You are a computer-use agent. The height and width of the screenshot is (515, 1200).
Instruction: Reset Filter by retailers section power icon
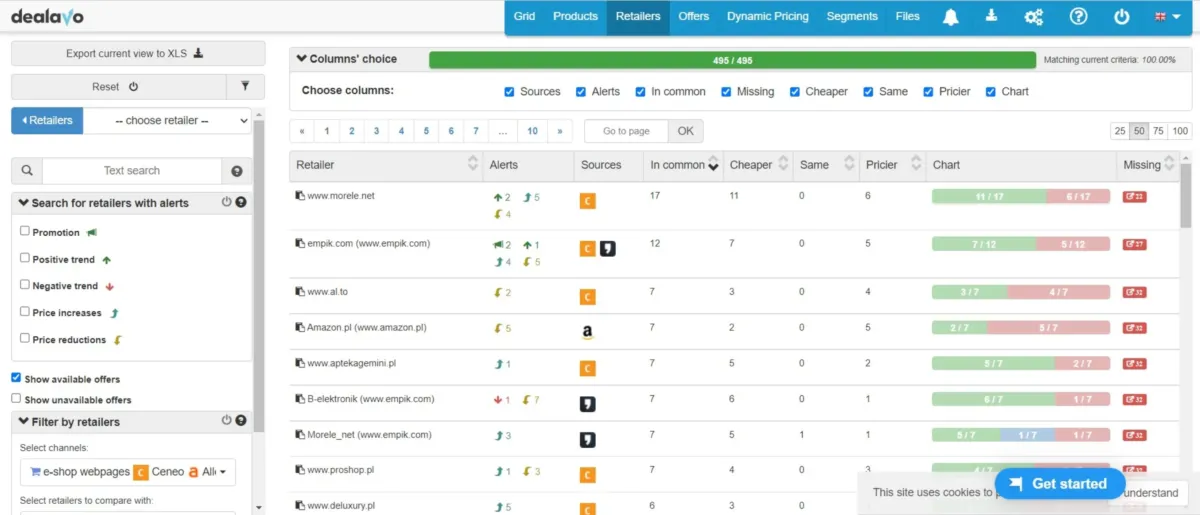[227, 421]
